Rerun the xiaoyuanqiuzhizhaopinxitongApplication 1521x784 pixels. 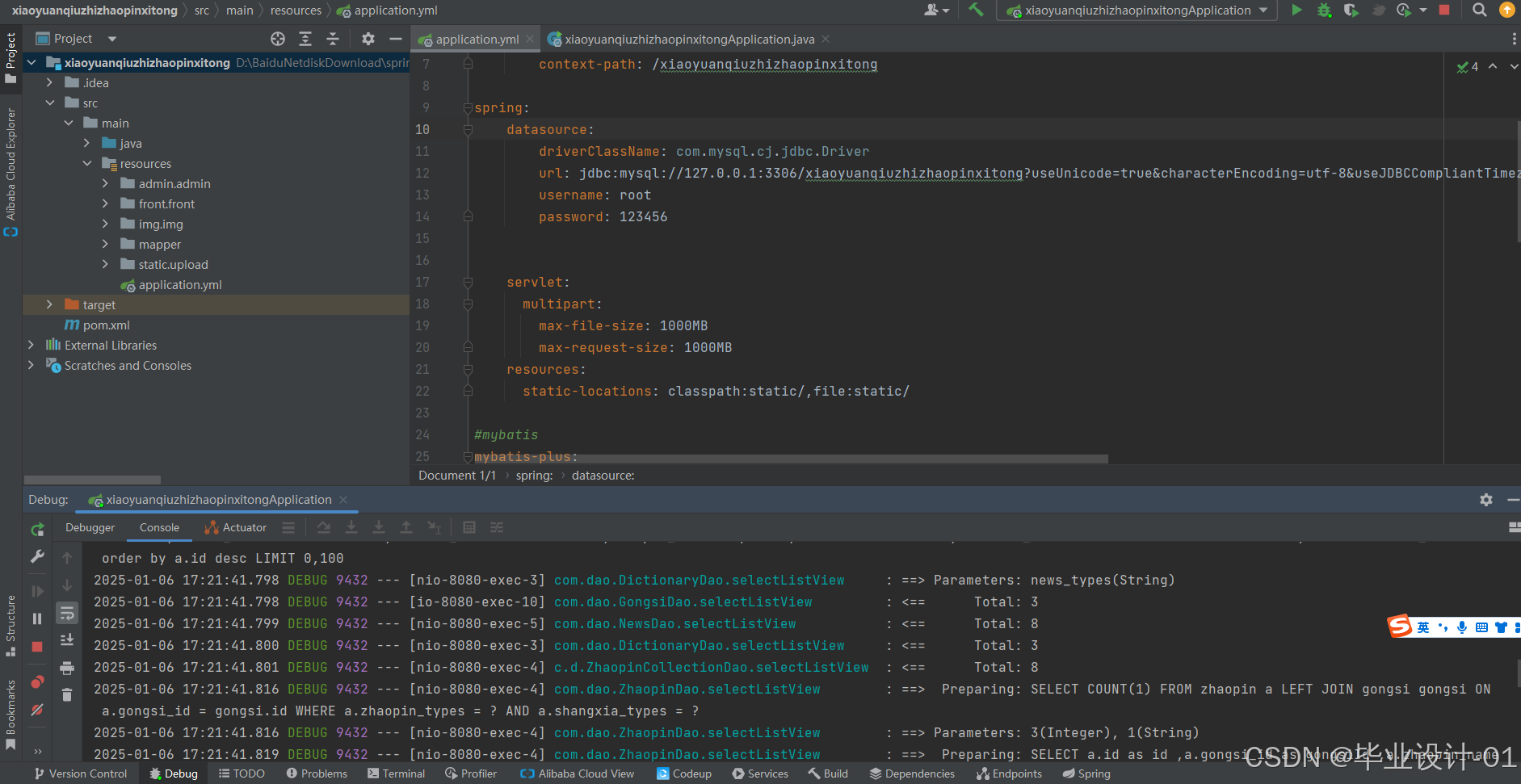tap(36, 530)
